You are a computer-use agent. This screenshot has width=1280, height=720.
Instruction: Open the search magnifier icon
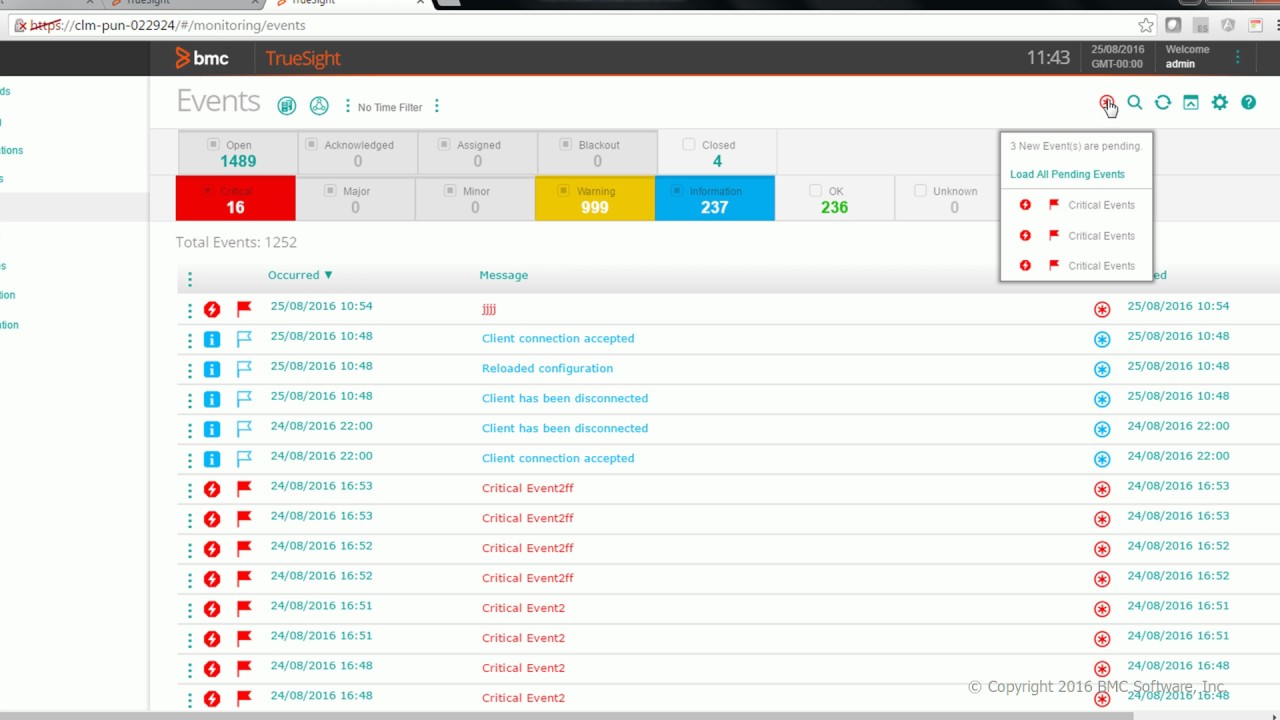pyautogui.click(x=1135, y=102)
